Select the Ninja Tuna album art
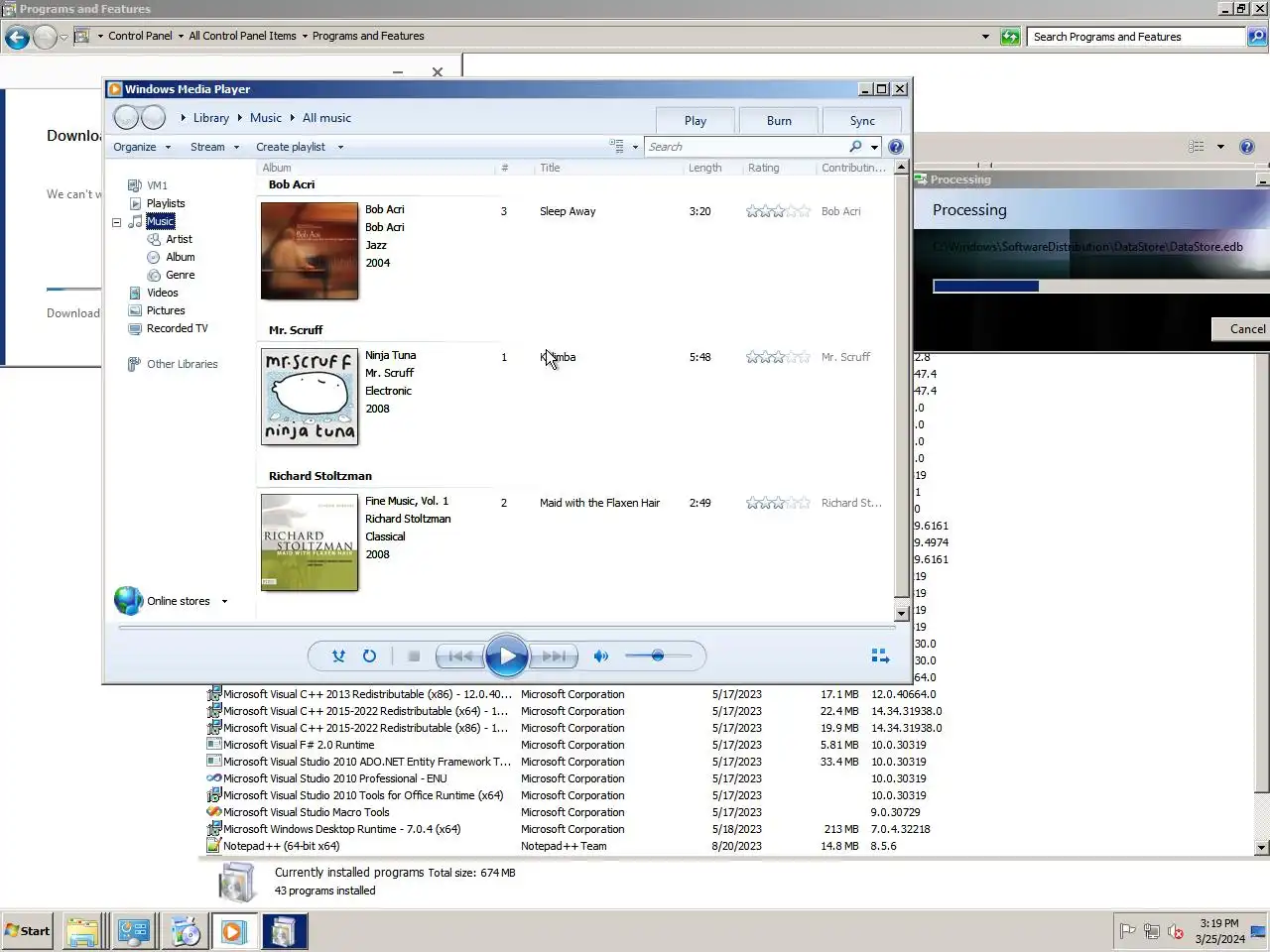The width and height of the screenshot is (1270, 952). pos(310,397)
